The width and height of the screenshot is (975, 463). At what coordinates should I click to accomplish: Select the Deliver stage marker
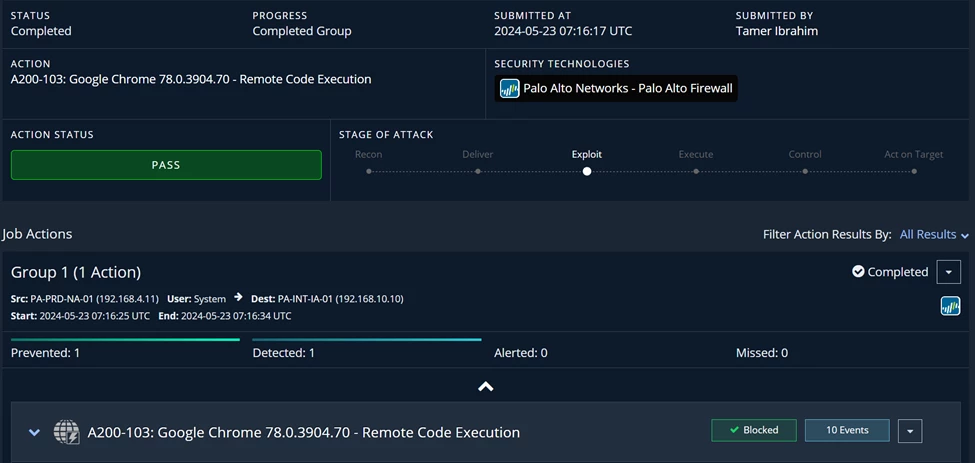click(478, 171)
